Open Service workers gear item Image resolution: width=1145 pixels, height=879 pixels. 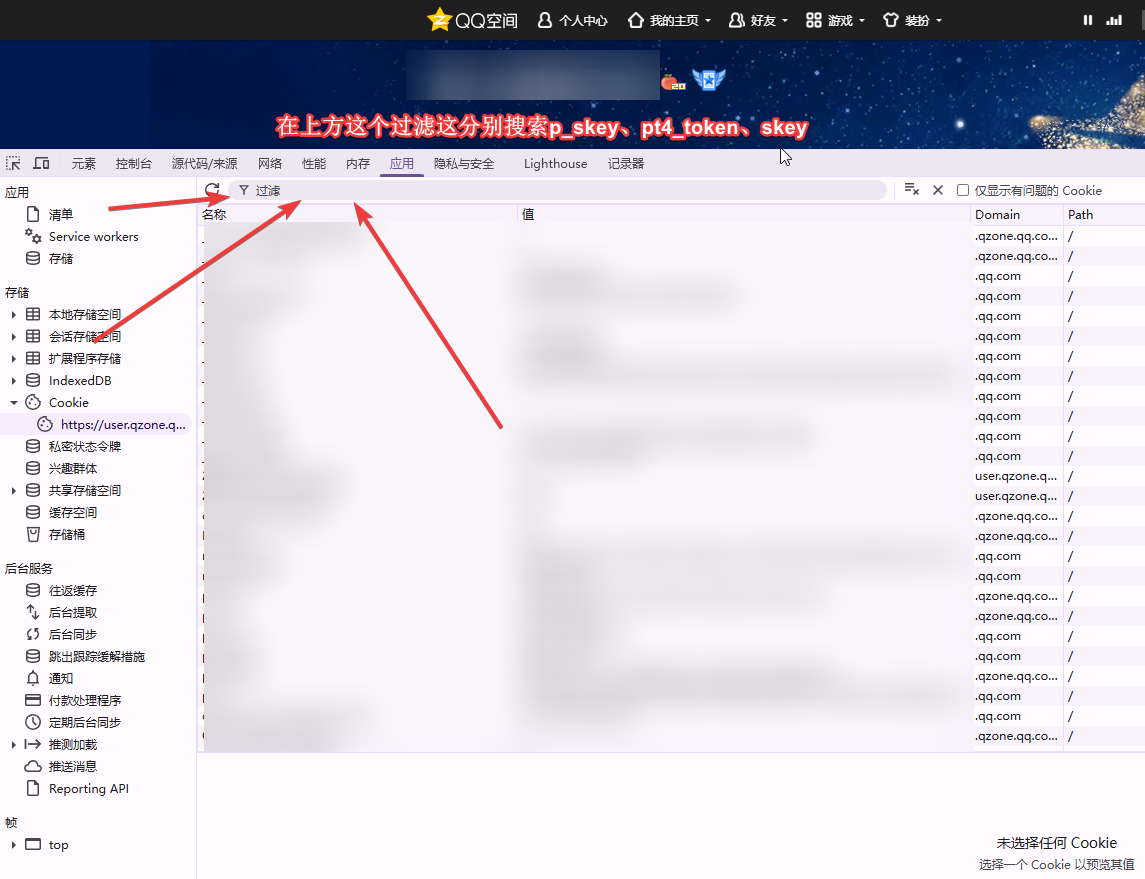pyautogui.click(x=93, y=237)
